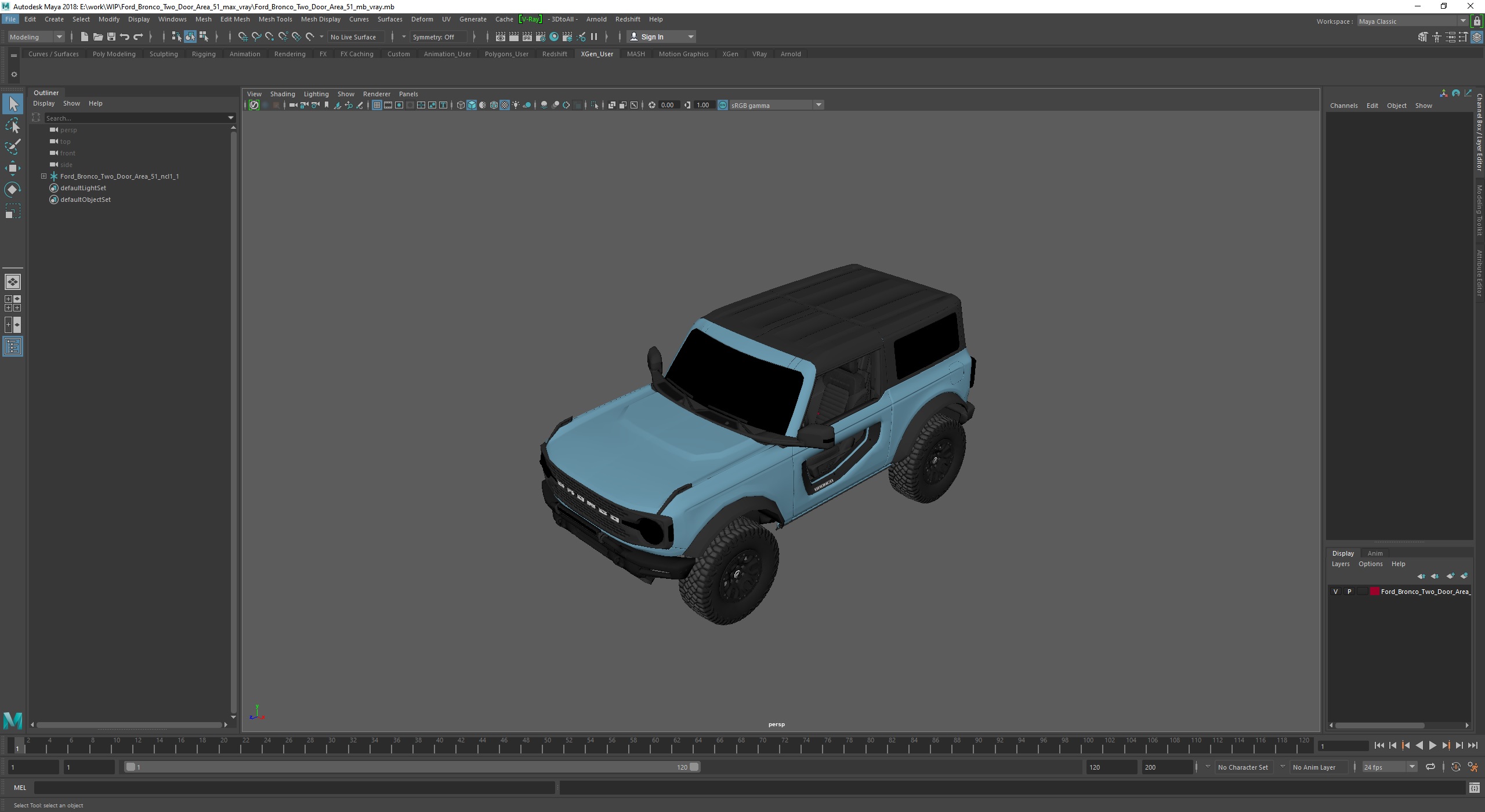Open a scene with folder icon
The image size is (1485, 812).
(x=97, y=37)
